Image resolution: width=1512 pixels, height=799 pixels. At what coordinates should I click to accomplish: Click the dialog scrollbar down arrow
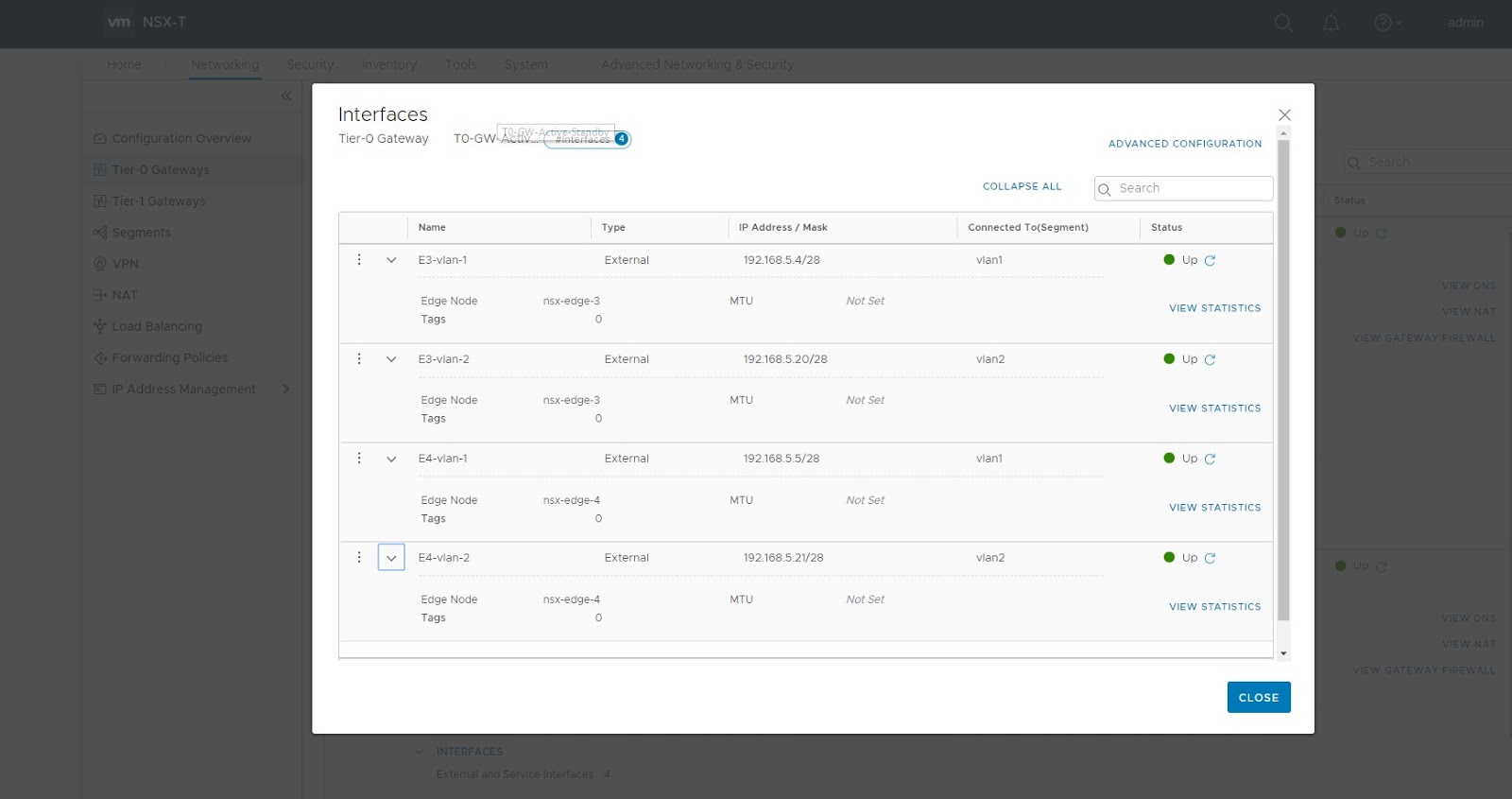(x=1283, y=653)
